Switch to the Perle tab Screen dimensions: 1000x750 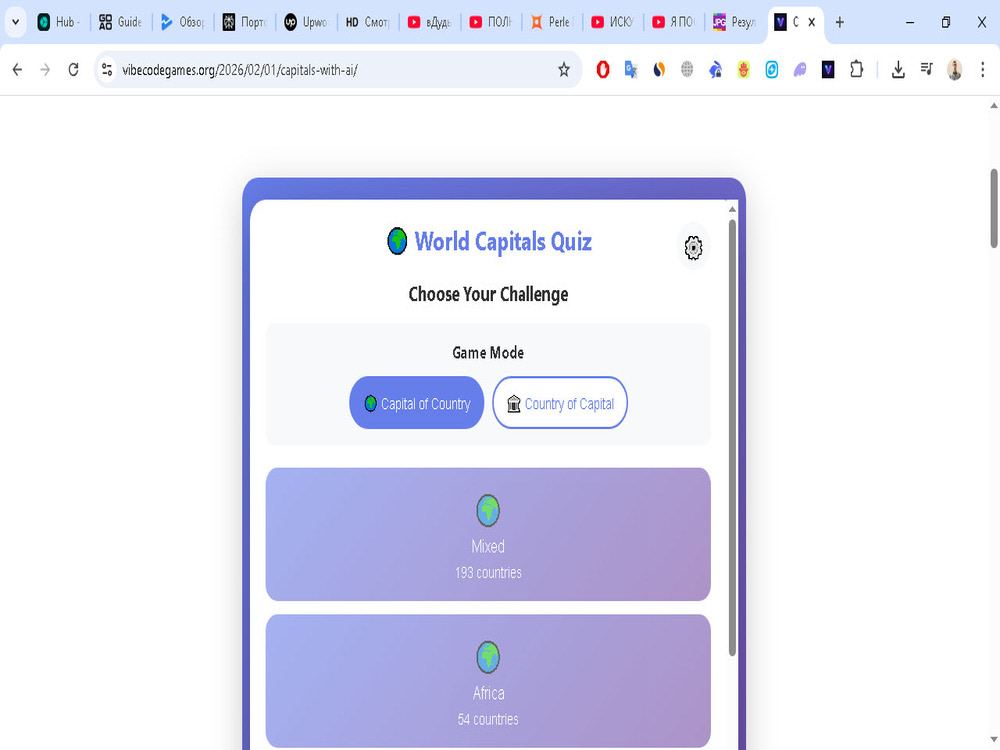pos(553,22)
